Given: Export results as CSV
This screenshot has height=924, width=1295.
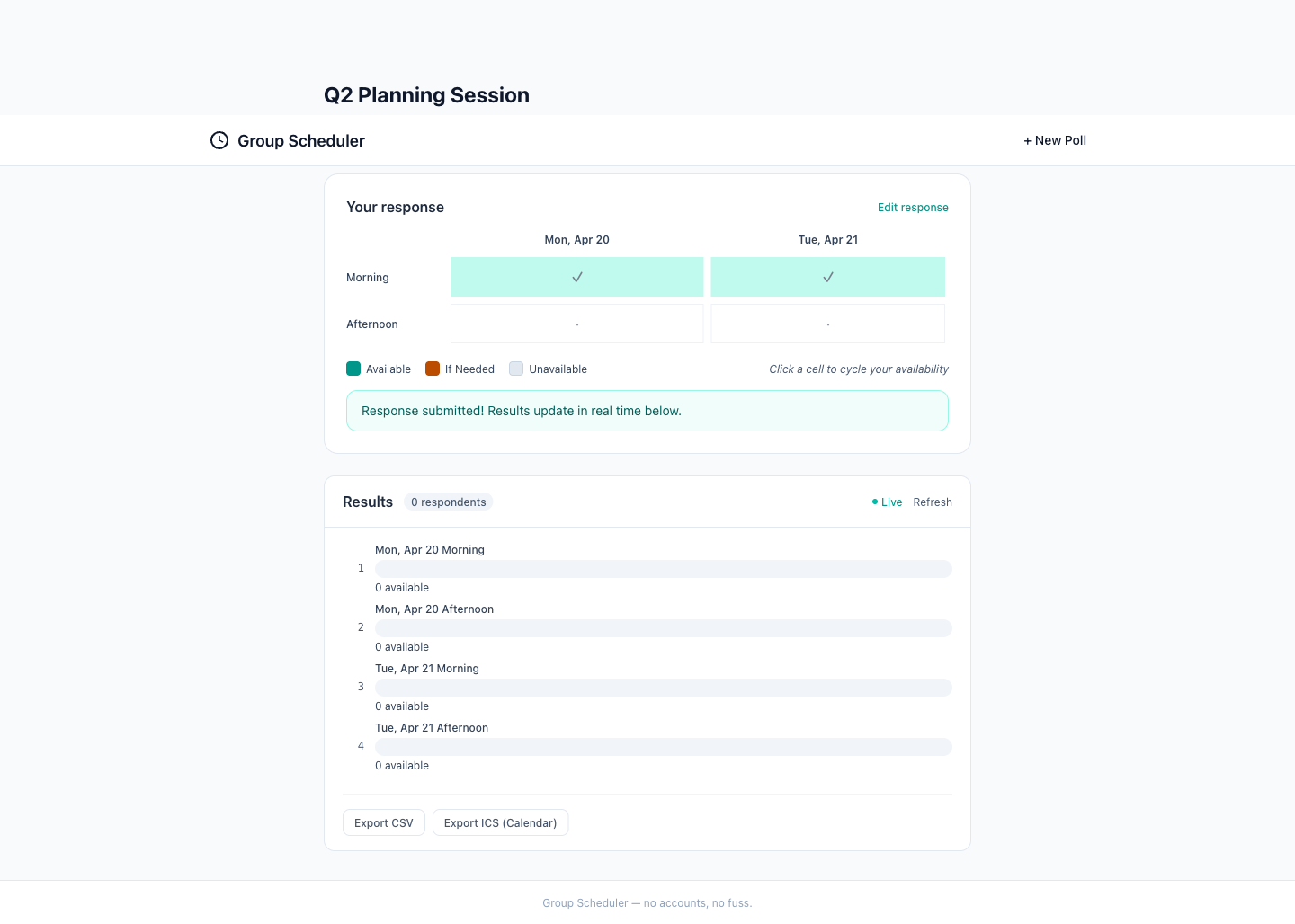Looking at the screenshot, I should [x=384, y=822].
